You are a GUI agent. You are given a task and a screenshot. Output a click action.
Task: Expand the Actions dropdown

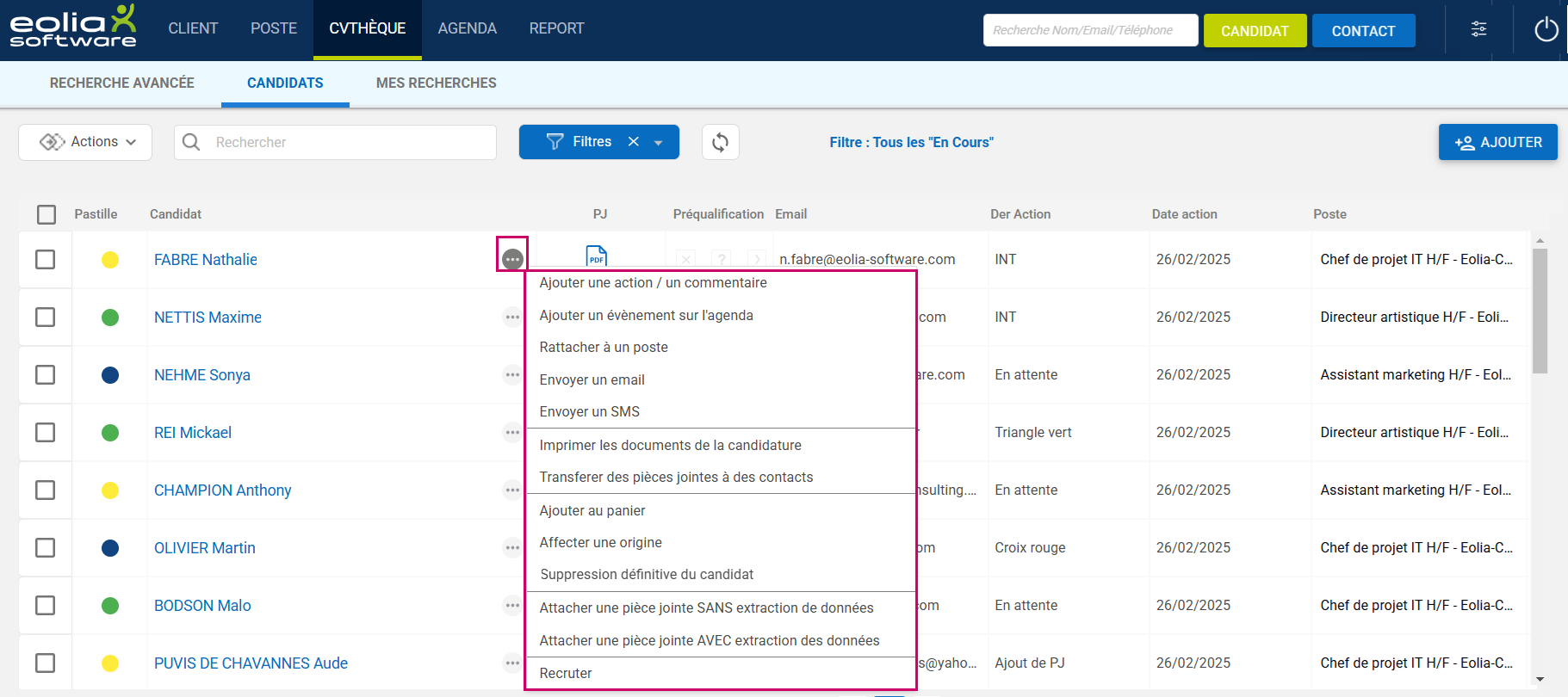[85, 142]
